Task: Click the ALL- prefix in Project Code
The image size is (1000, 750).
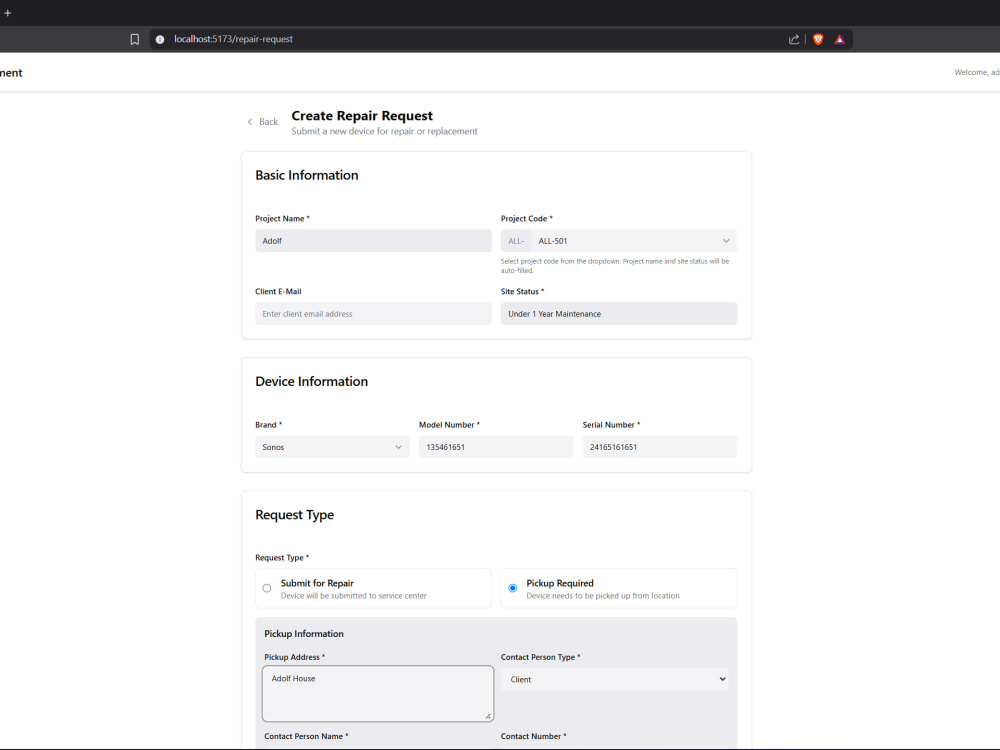Action: [516, 240]
